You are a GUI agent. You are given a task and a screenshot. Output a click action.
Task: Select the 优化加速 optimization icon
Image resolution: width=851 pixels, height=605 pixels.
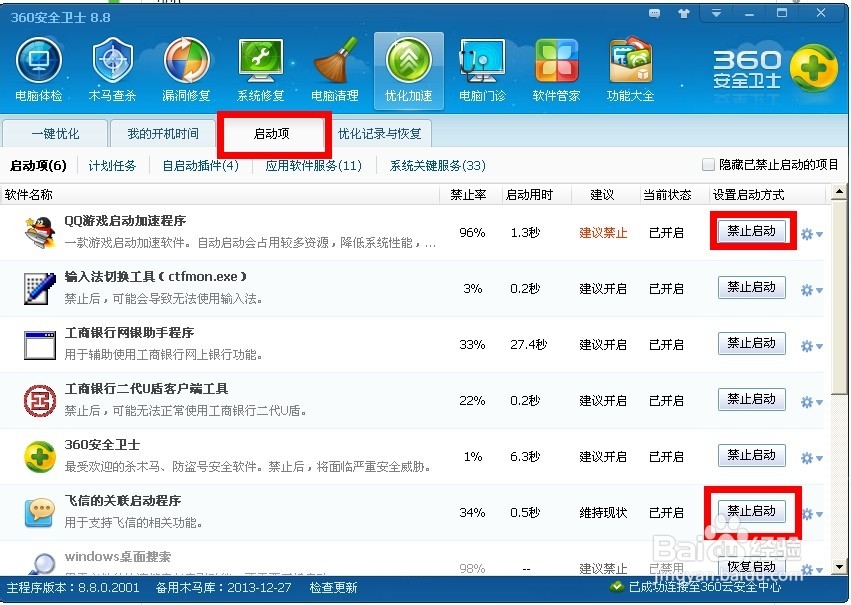409,70
